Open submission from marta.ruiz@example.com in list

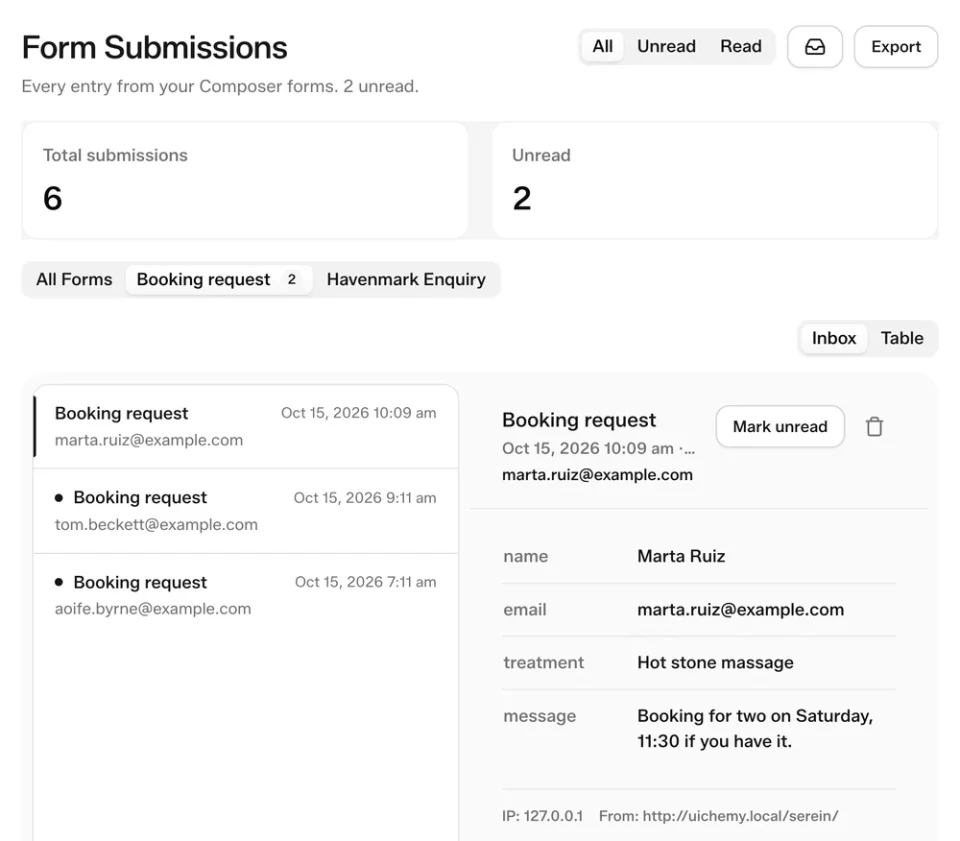point(246,427)
